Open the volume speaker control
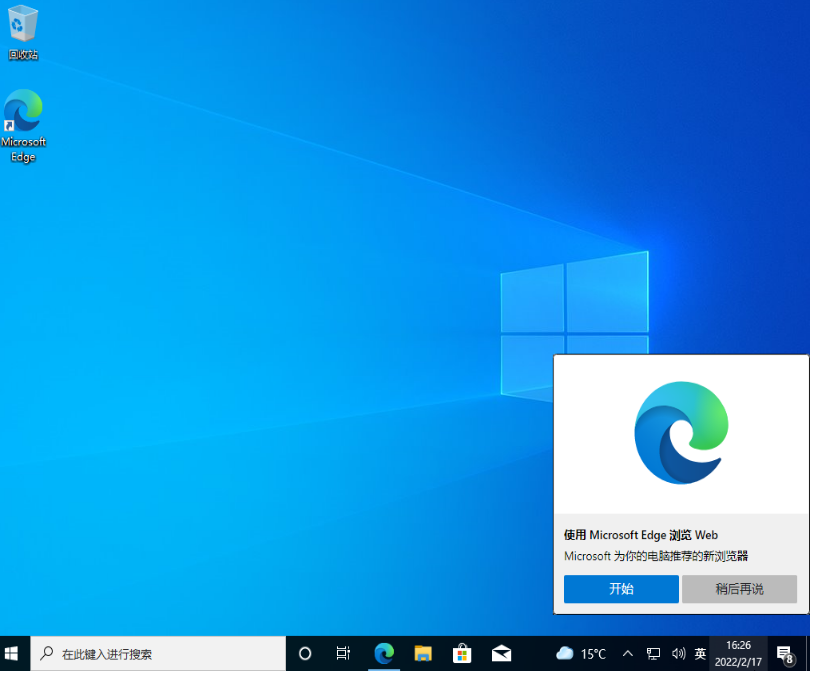The width and height of the screenshot is (813, 684). [678, 654]
